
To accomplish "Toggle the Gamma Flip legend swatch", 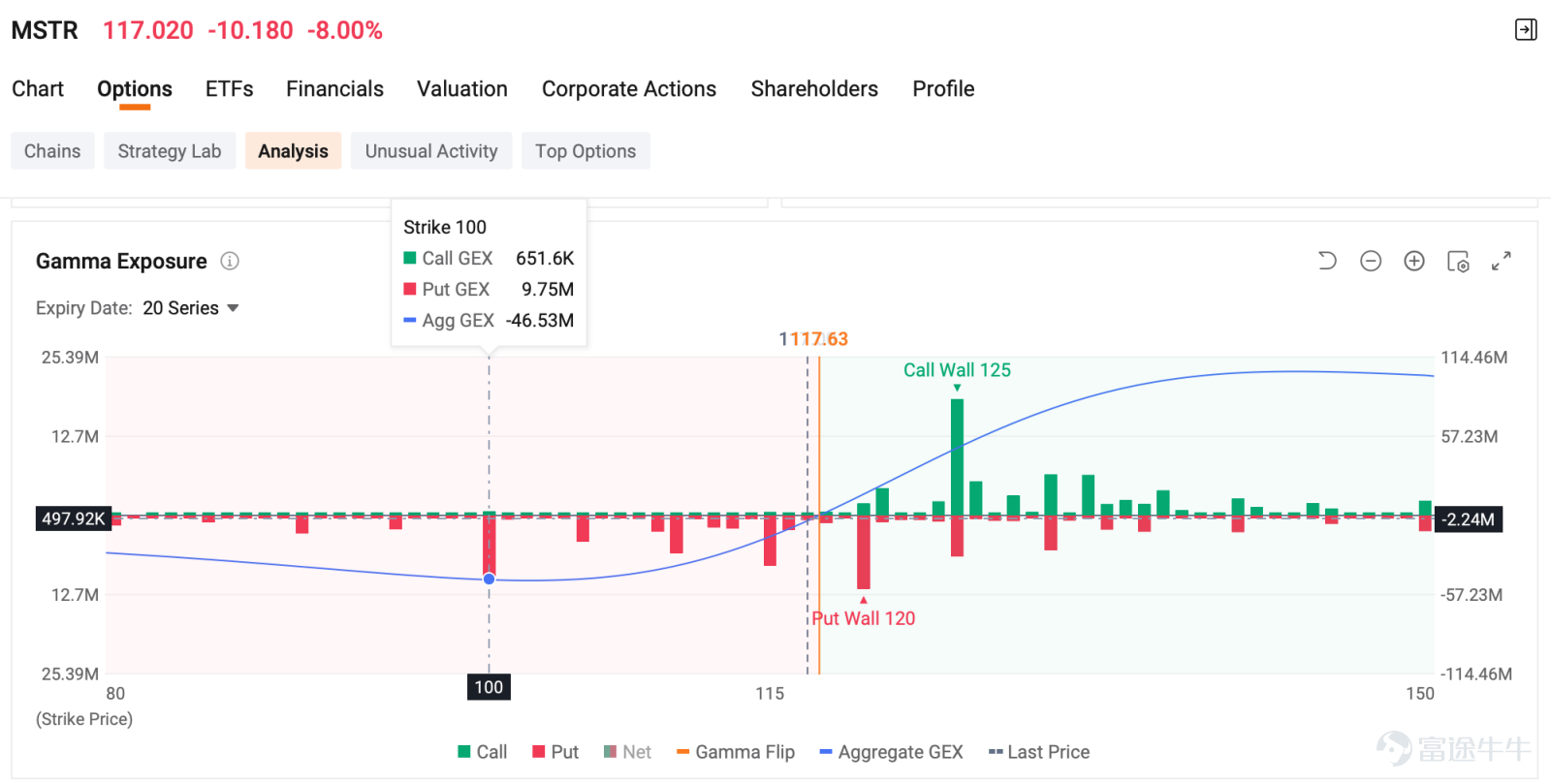I will [x=682, y=752].
